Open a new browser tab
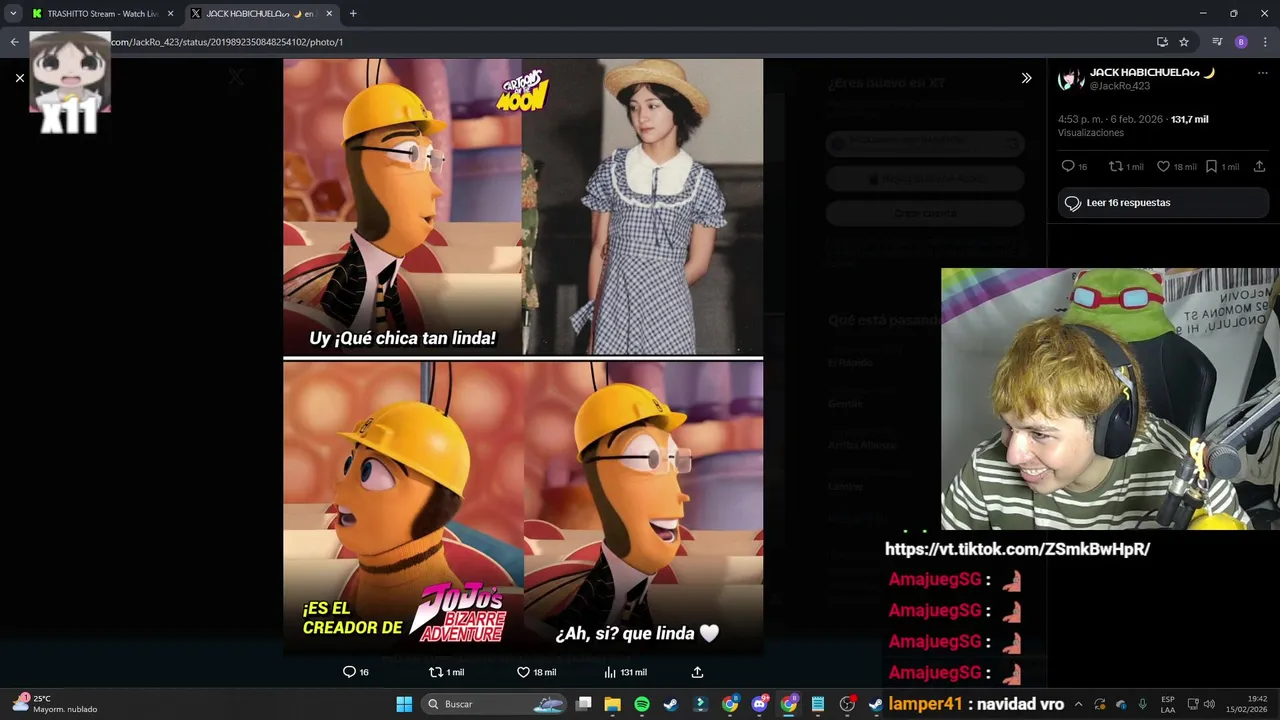 point(353,14)
